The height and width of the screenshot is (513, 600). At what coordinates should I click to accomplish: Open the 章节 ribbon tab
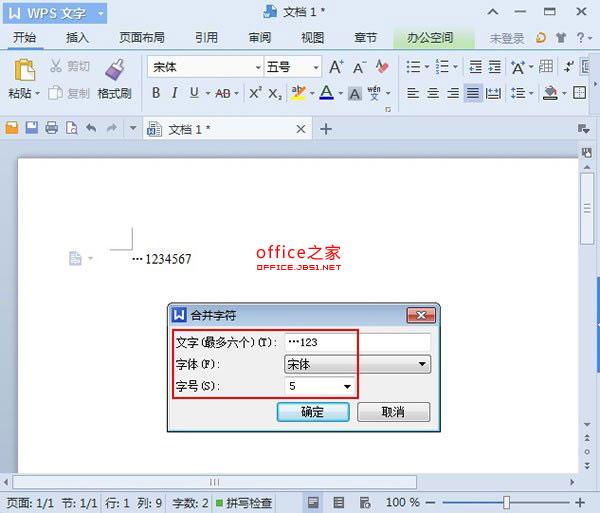[365, 38]
